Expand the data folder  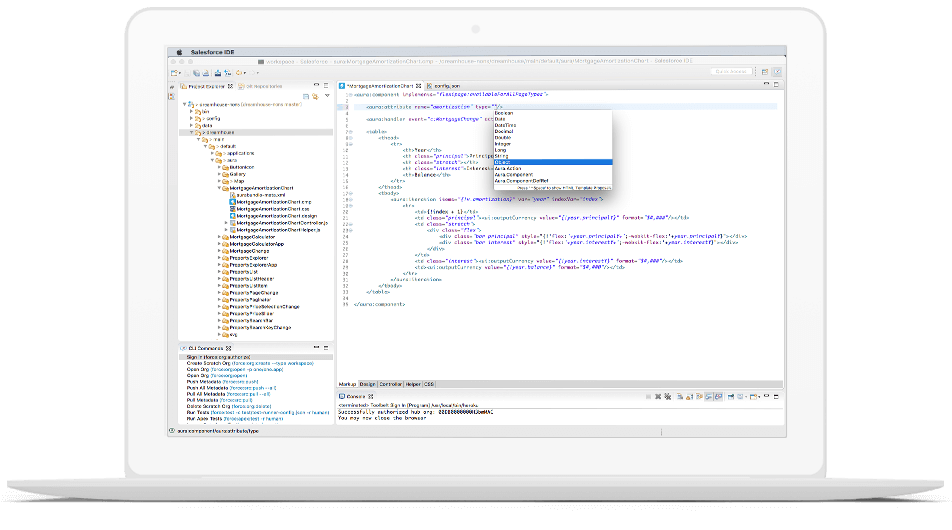click(191, 126)
